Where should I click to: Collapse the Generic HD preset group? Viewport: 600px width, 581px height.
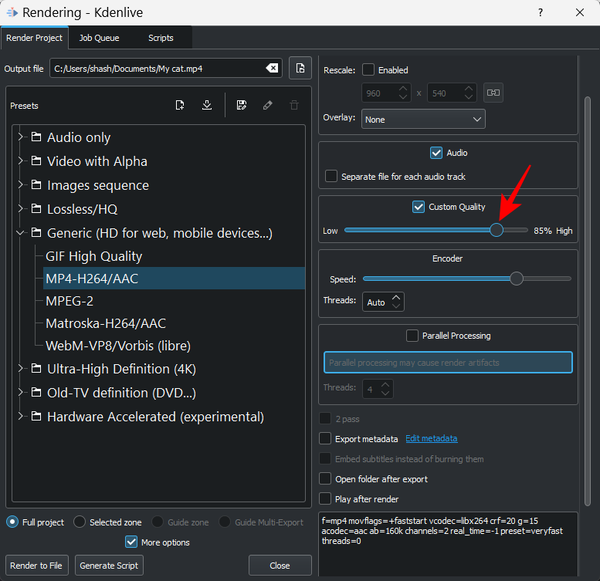pos(20,233)
